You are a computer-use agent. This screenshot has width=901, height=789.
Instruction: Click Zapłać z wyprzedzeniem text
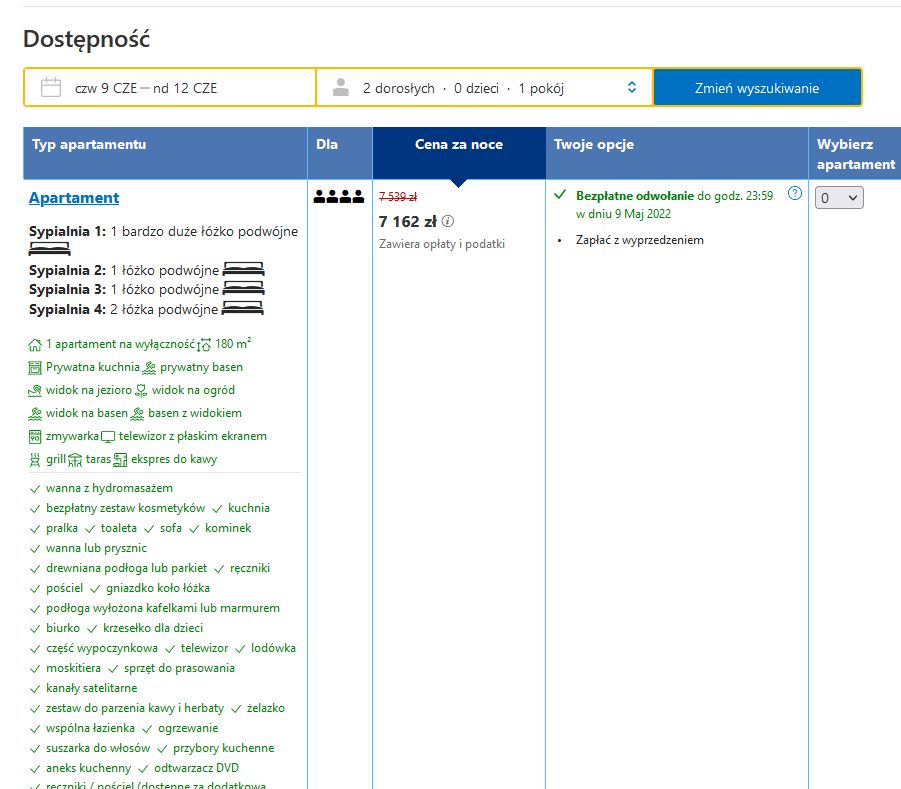tap(640, 240)
